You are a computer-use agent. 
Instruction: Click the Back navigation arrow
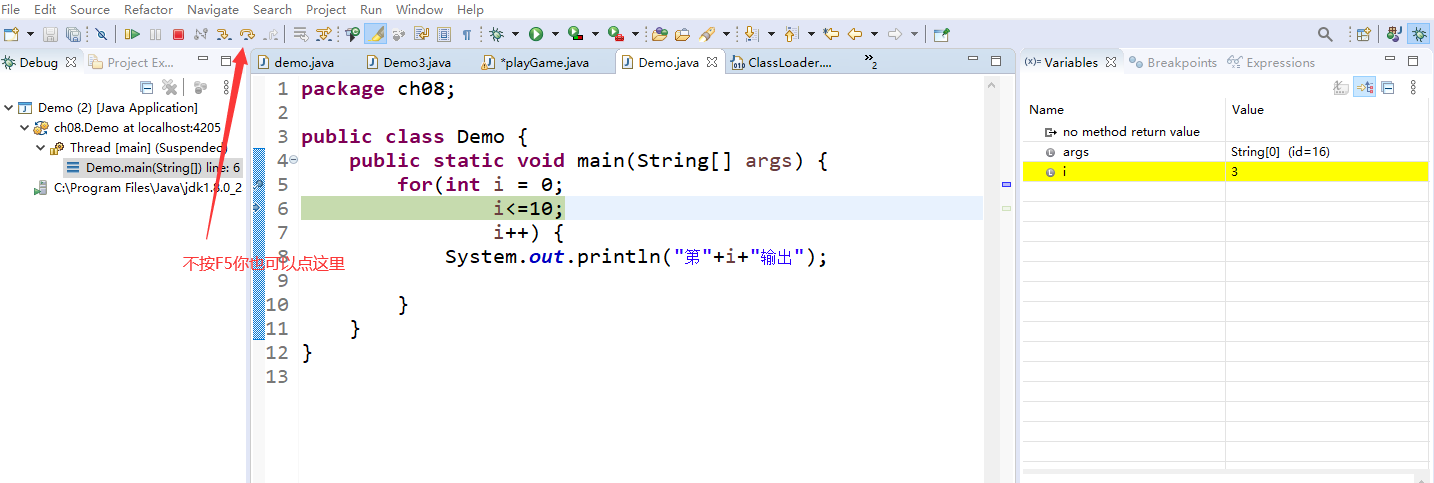[855, 34]
